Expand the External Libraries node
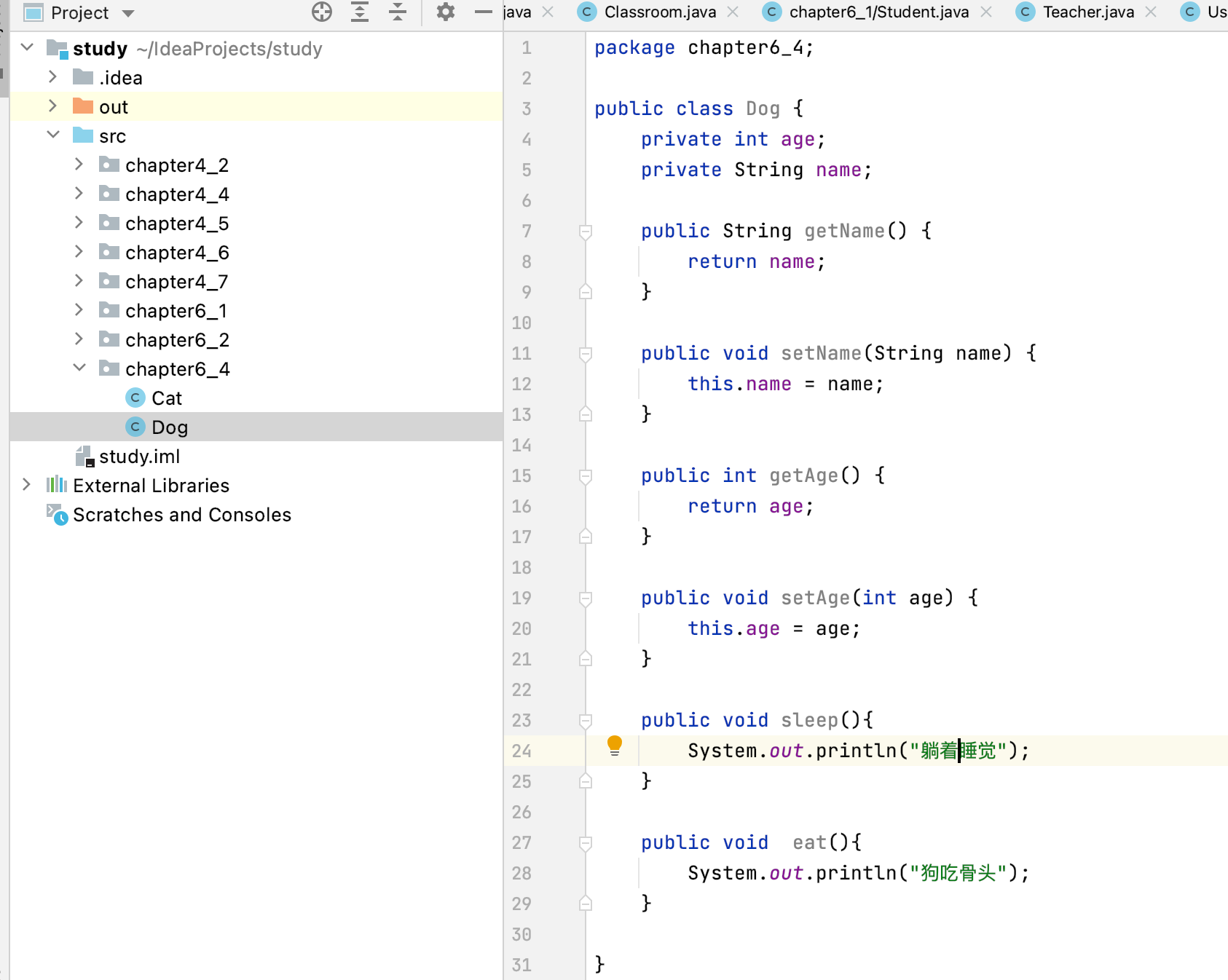This screenshot has width=1228, height=980. 26,485
